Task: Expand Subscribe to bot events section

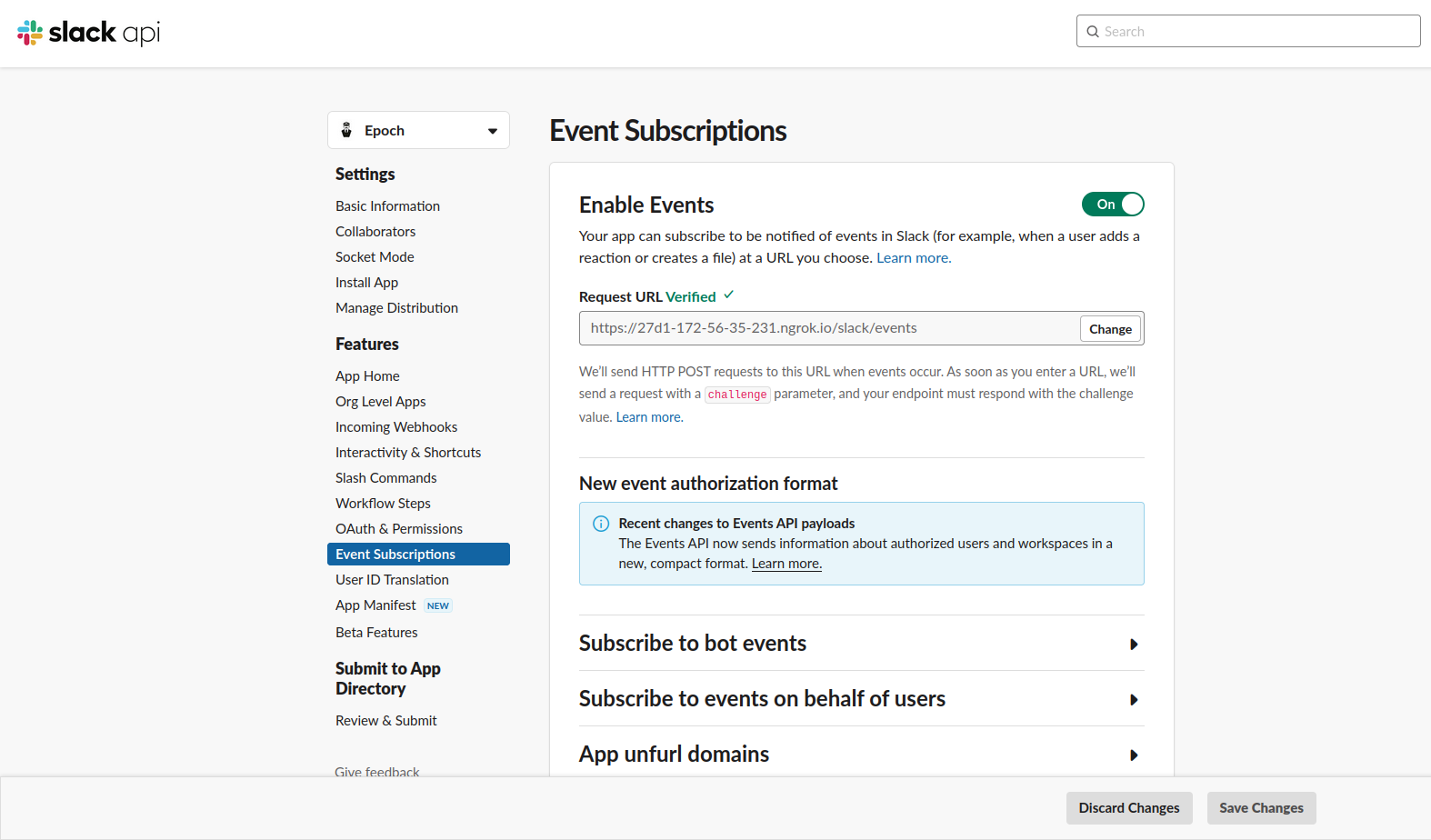Action: tap(861, 644)
